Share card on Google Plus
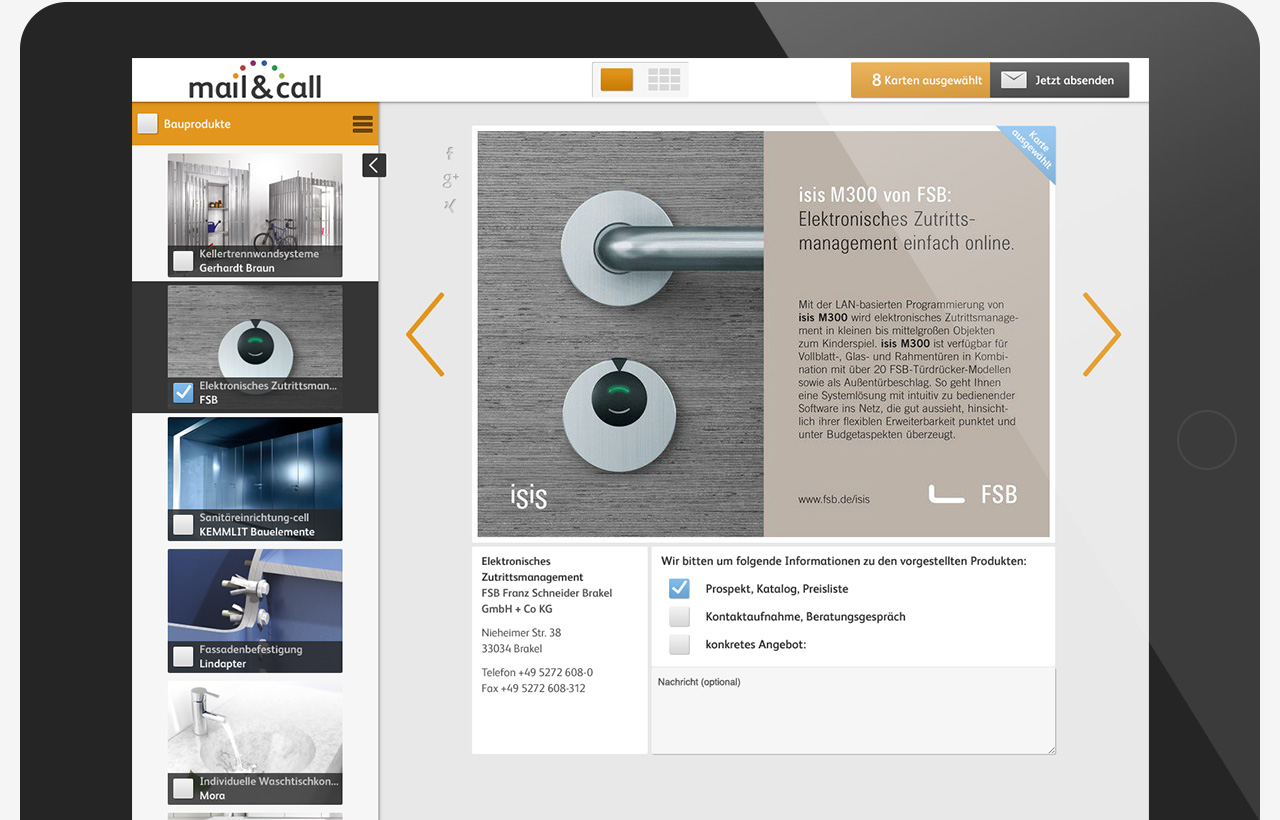 (450, 180)
